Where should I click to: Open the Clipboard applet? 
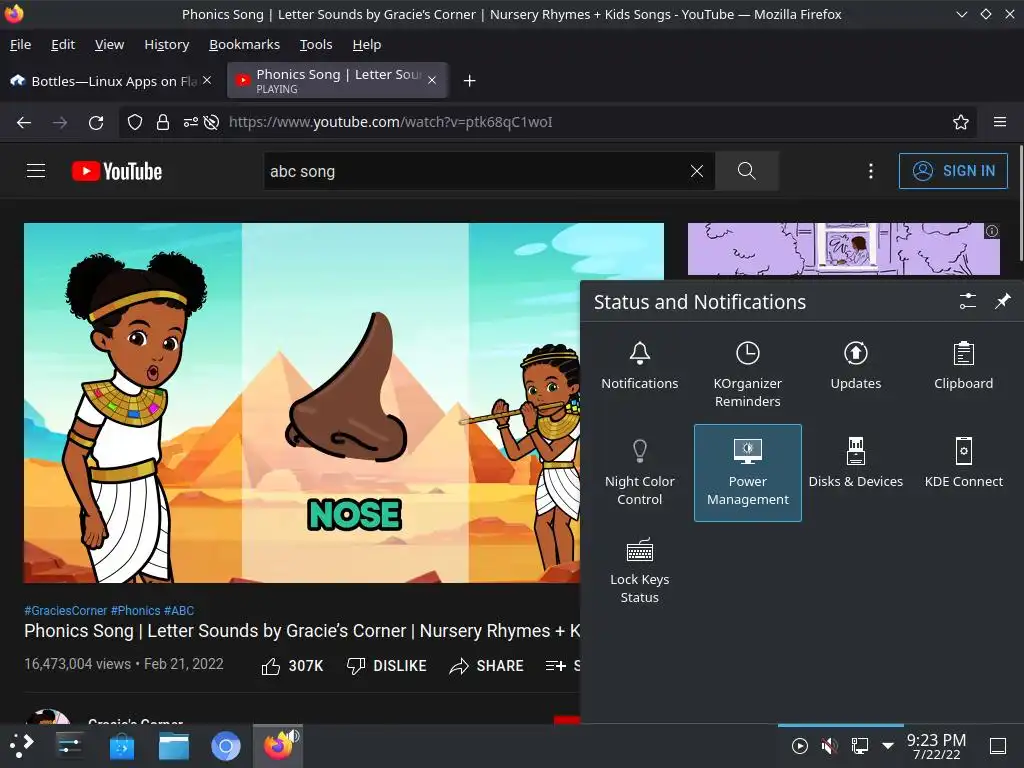[963, 366]
